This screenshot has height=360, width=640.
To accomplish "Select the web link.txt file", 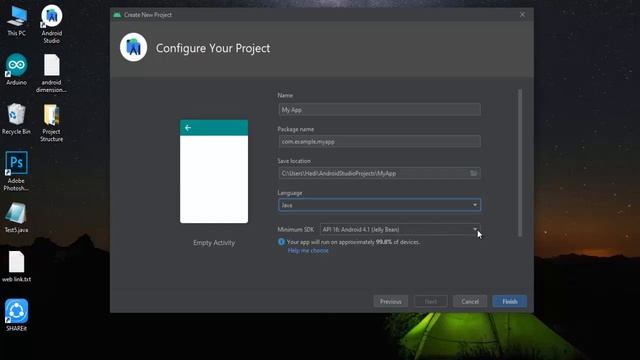I will coord(16,267).
